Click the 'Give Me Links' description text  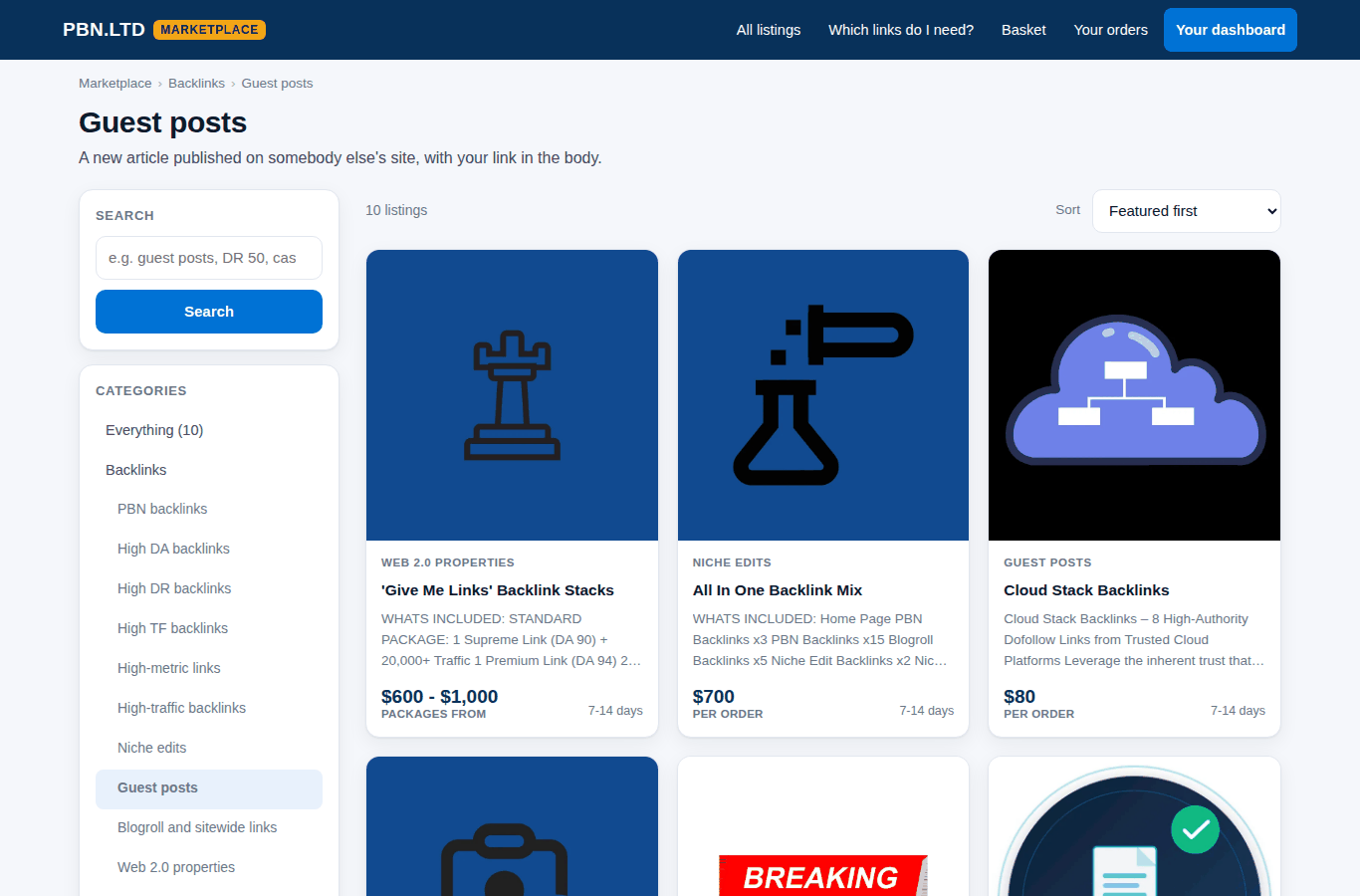point(512,640)
